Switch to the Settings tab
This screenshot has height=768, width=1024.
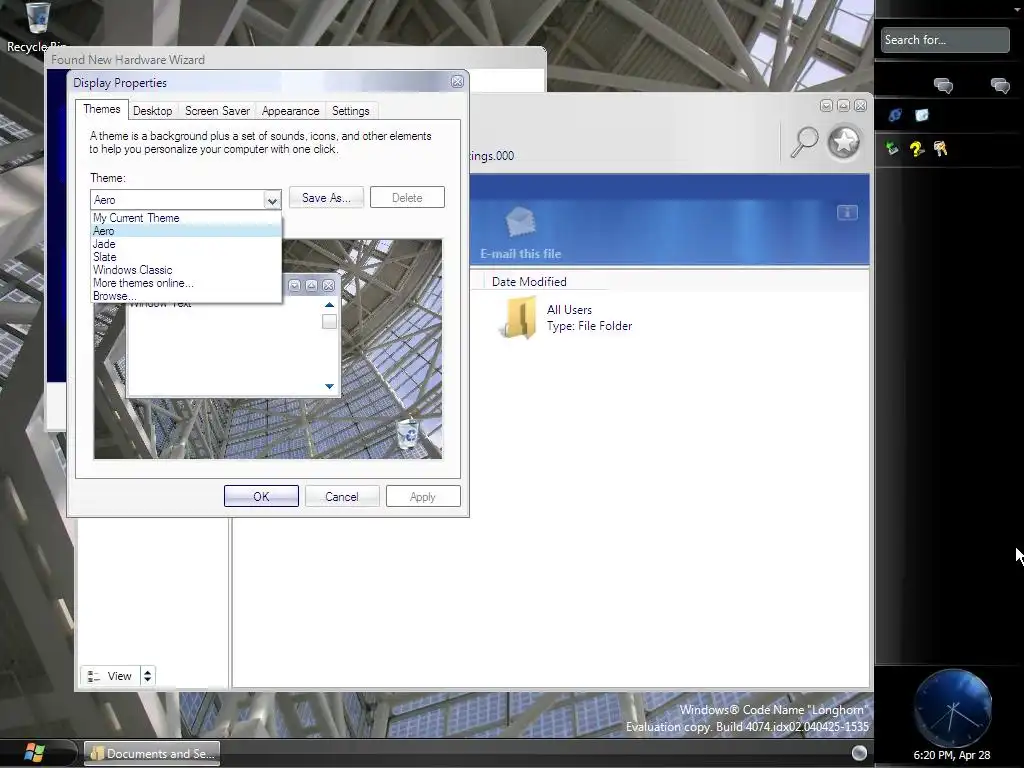click(351, 111)
